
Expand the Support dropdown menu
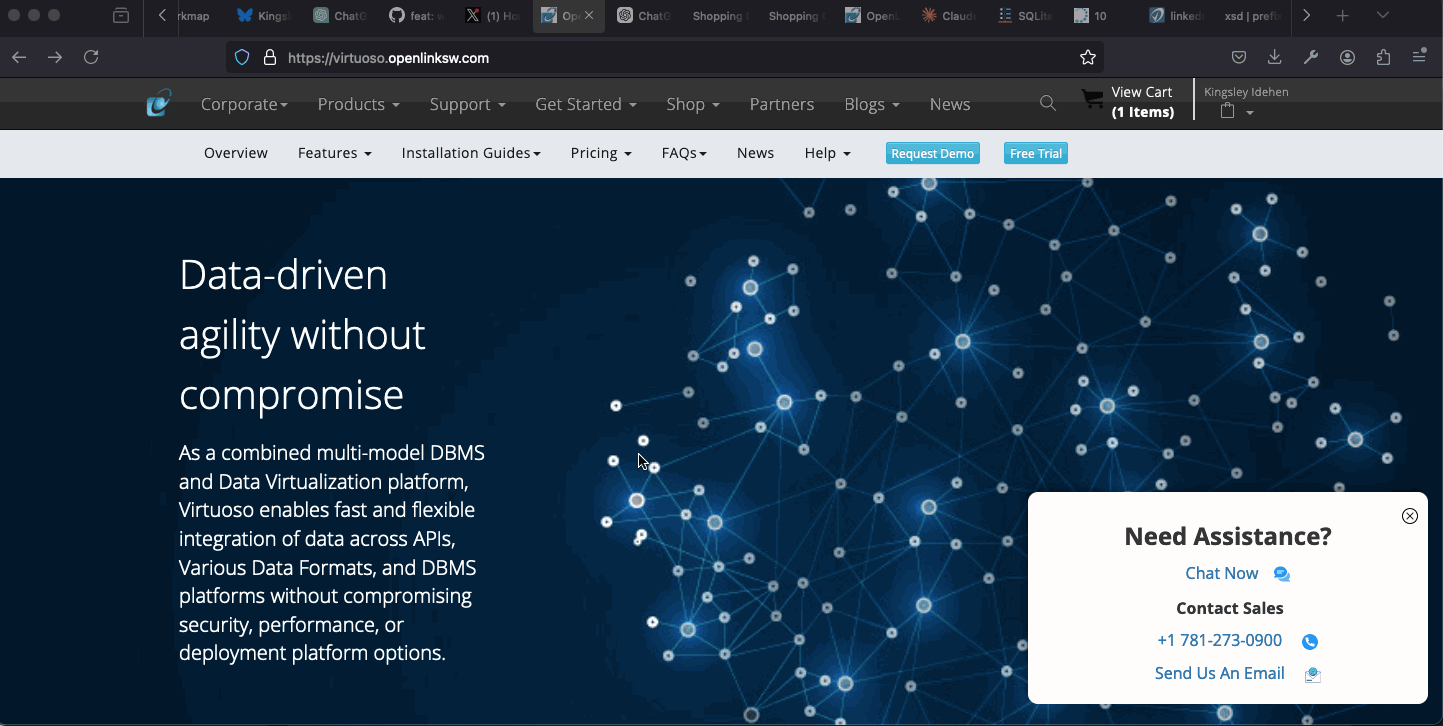[467, 104]
